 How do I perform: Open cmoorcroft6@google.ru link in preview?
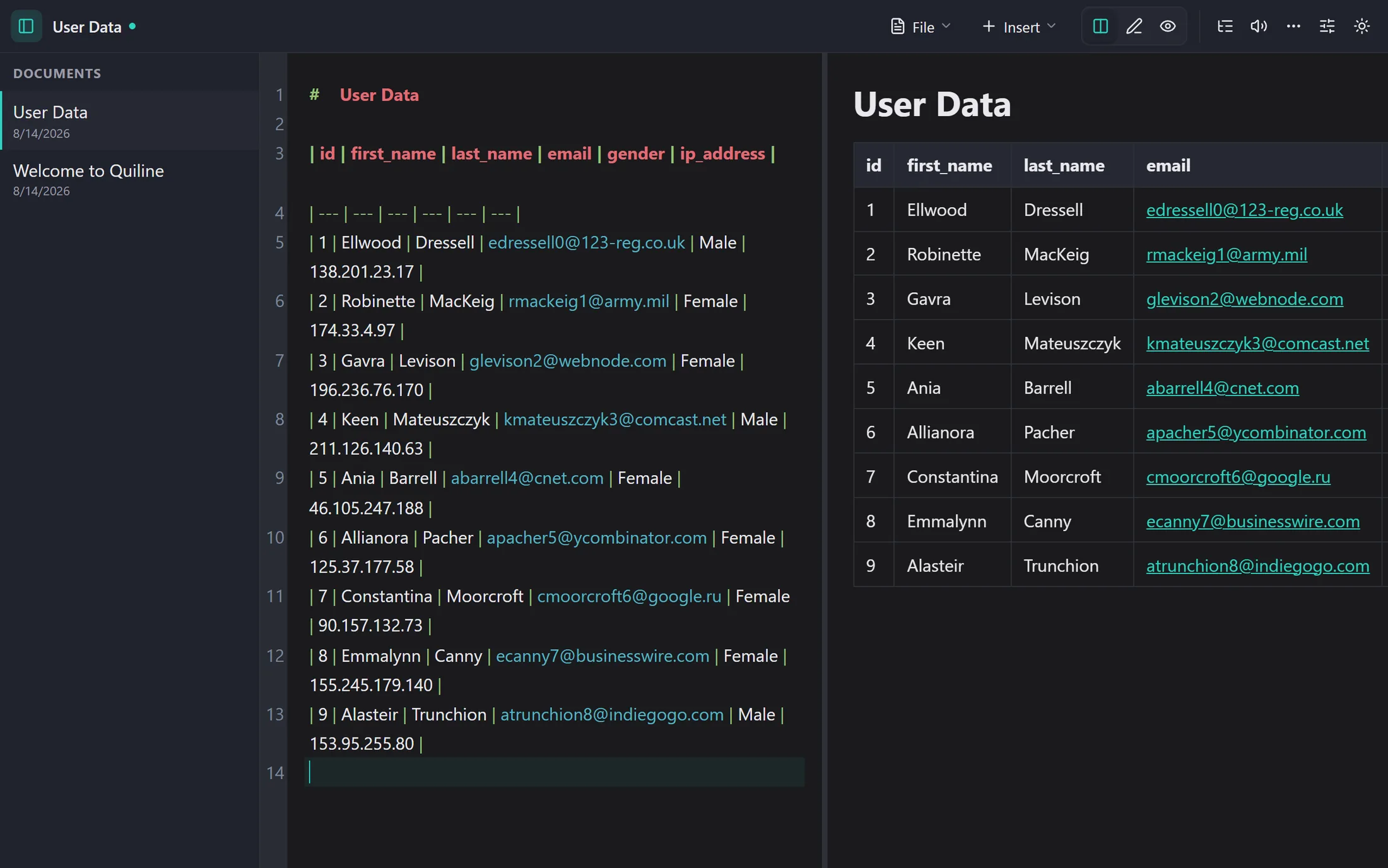[1238, 476]
